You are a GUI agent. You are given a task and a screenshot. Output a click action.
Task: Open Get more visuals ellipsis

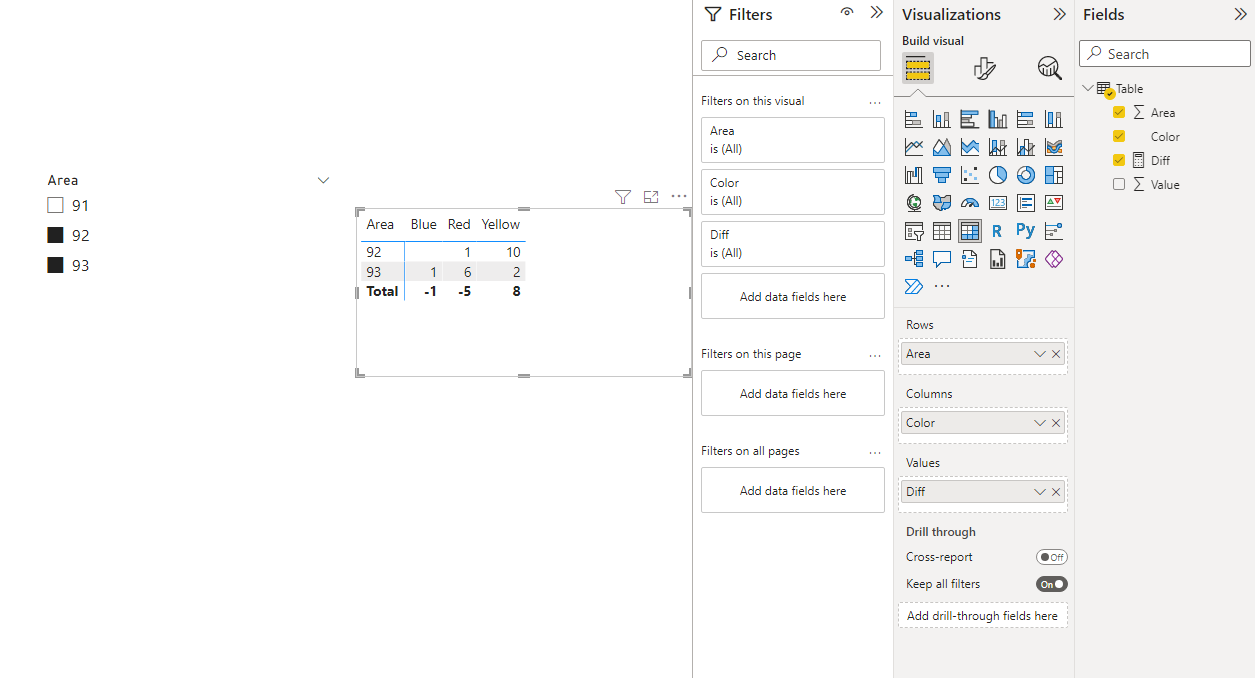point(941,287)
